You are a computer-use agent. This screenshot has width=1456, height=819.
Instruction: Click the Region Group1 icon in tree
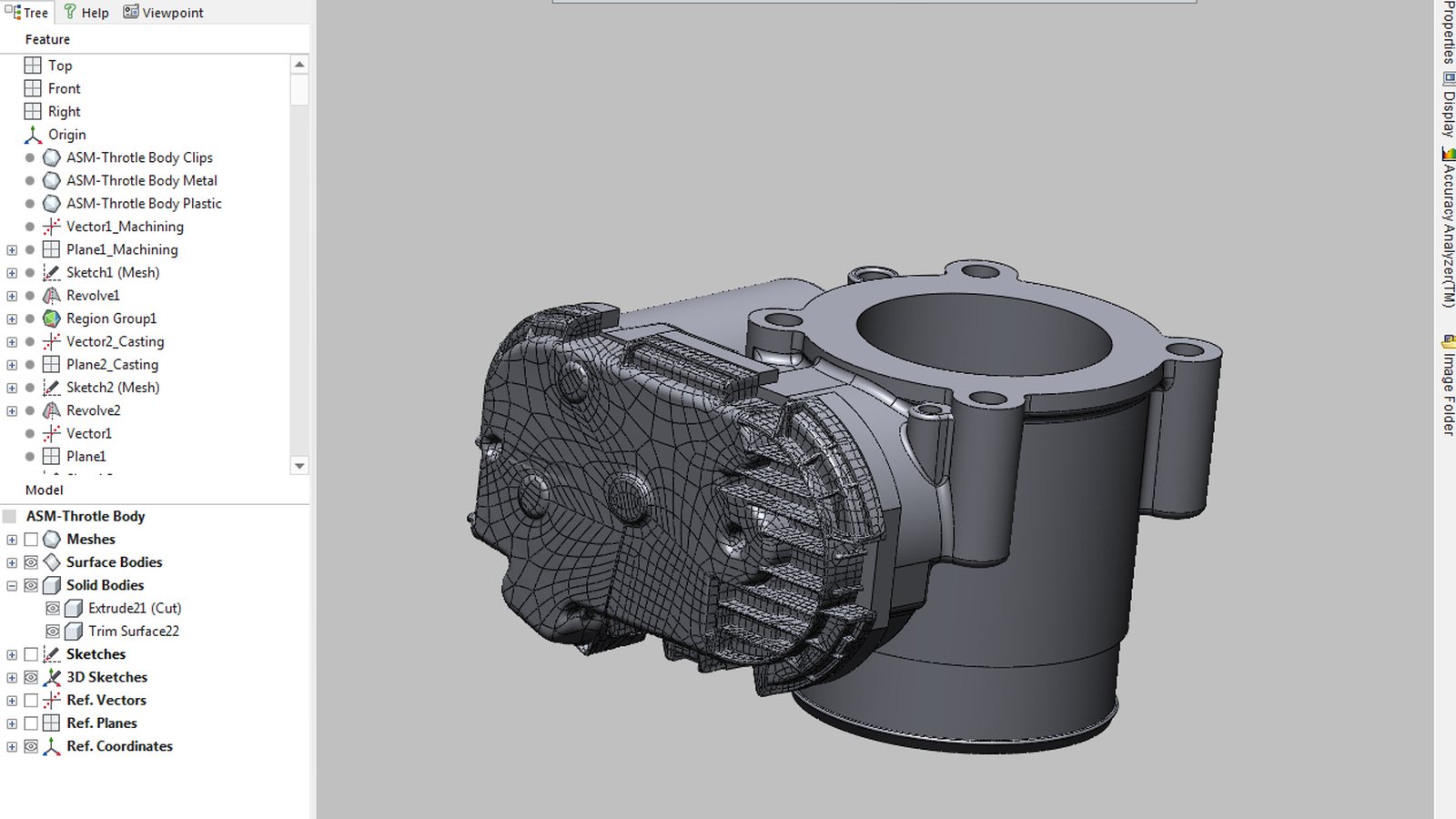click(52, 318)
